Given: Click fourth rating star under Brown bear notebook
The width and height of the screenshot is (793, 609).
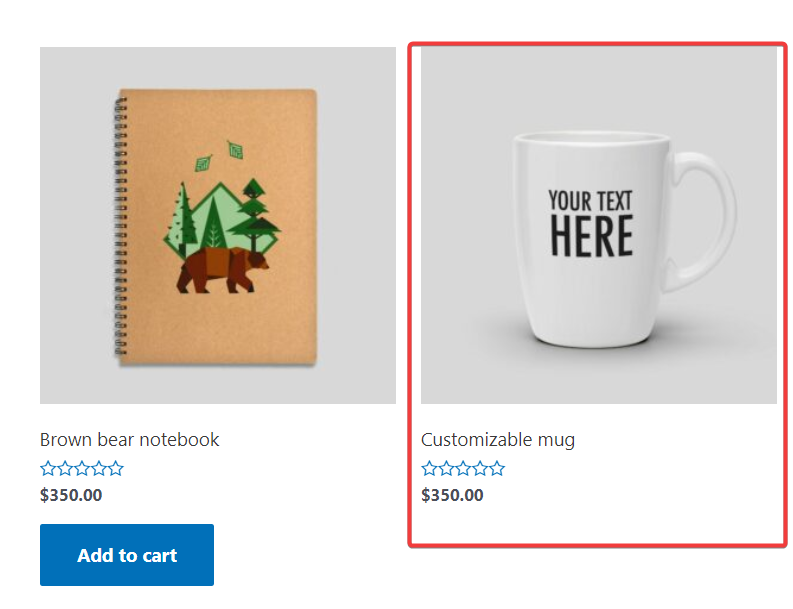Looking at the screenshot, I should (99, 468).
